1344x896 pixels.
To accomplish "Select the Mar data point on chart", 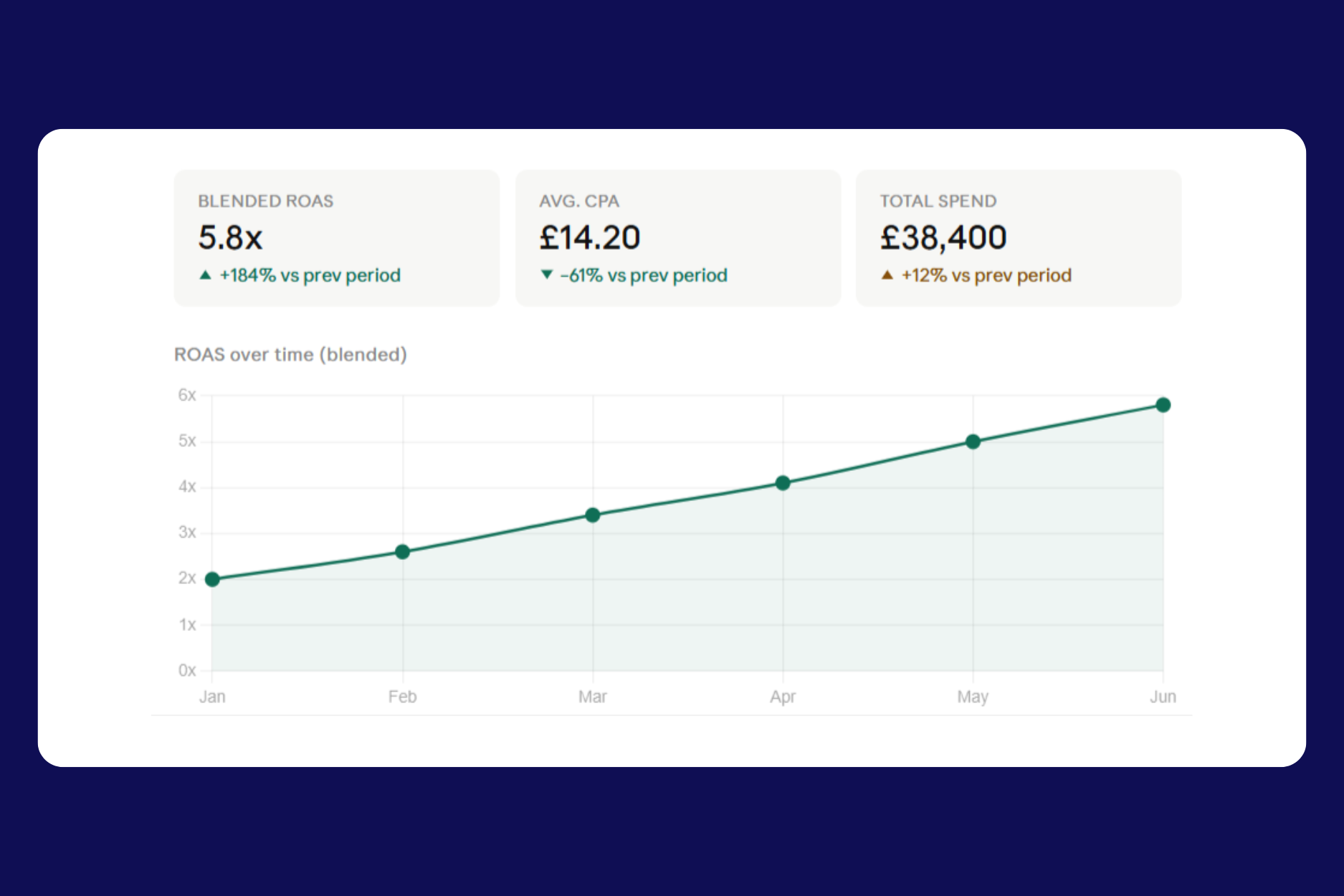I will [x=593, y=515].
